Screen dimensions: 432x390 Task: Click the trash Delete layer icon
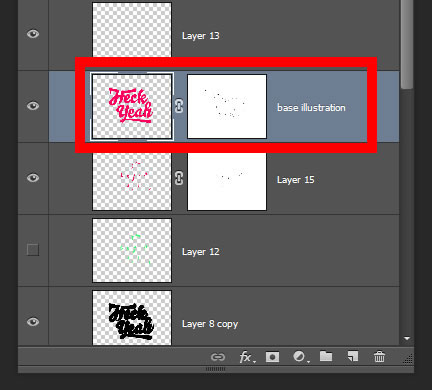379,356
